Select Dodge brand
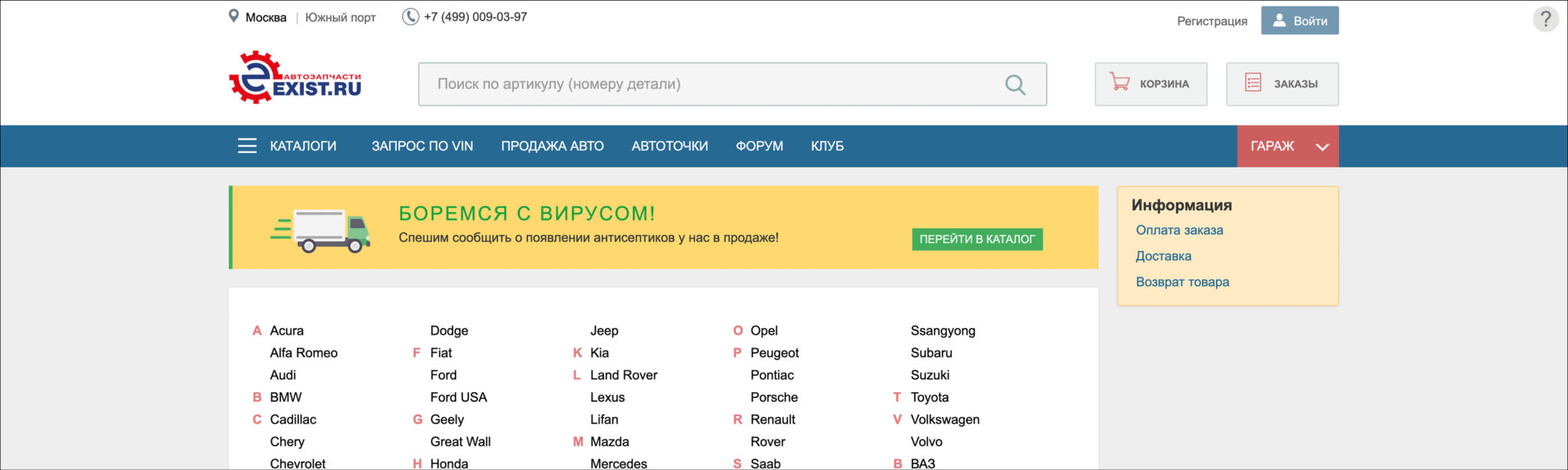Screen dimensions: 1568x470 449,331
